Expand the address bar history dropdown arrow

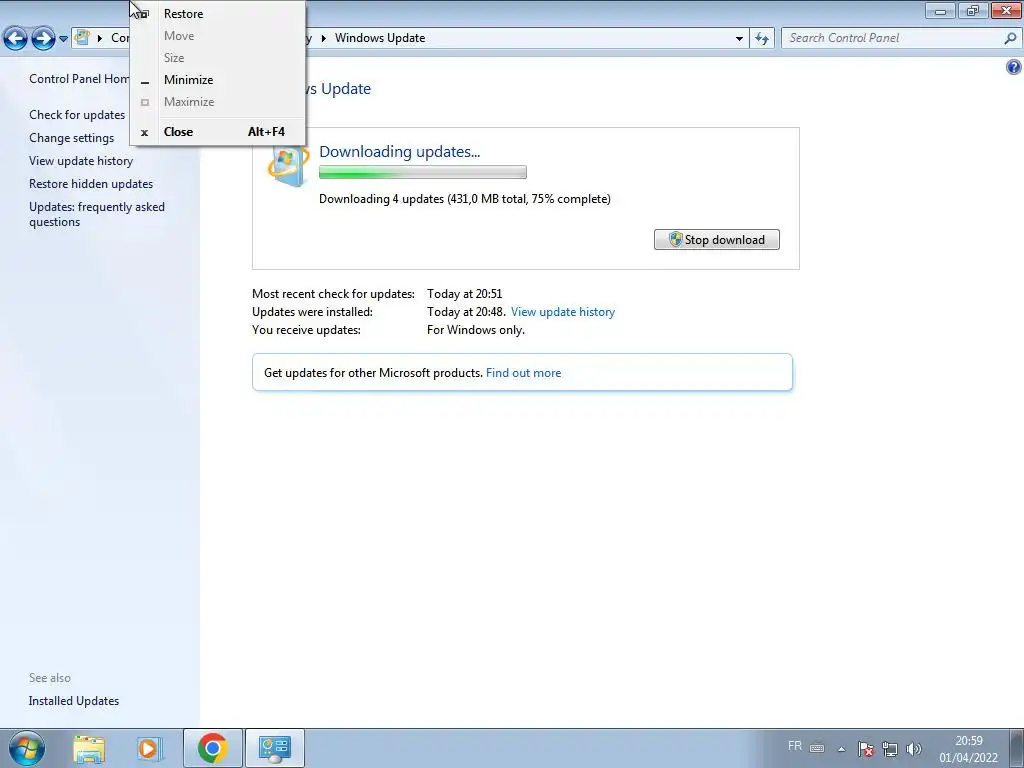[739, 39]
